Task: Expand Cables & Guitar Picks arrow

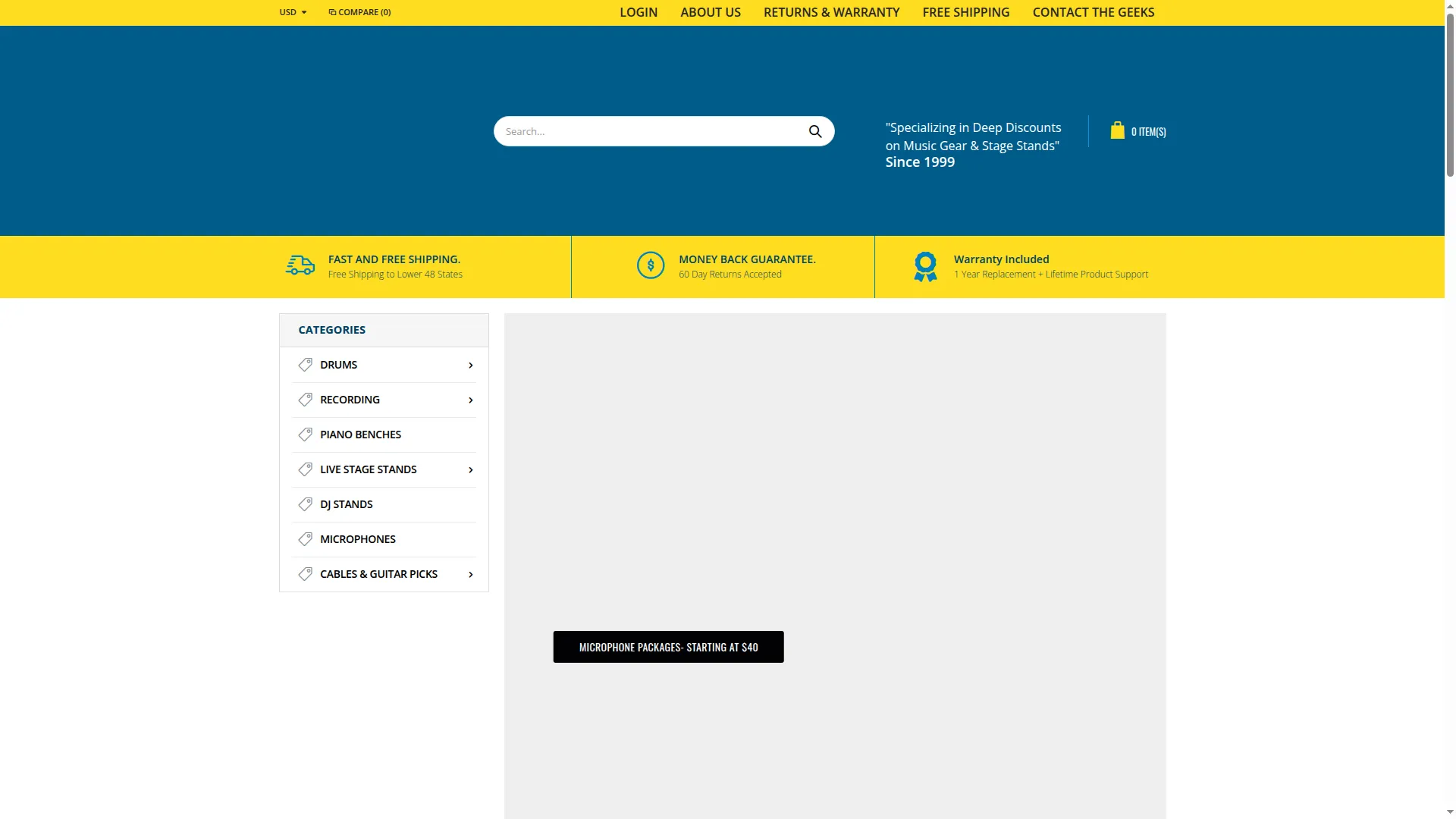Action: tap(471, 574)
